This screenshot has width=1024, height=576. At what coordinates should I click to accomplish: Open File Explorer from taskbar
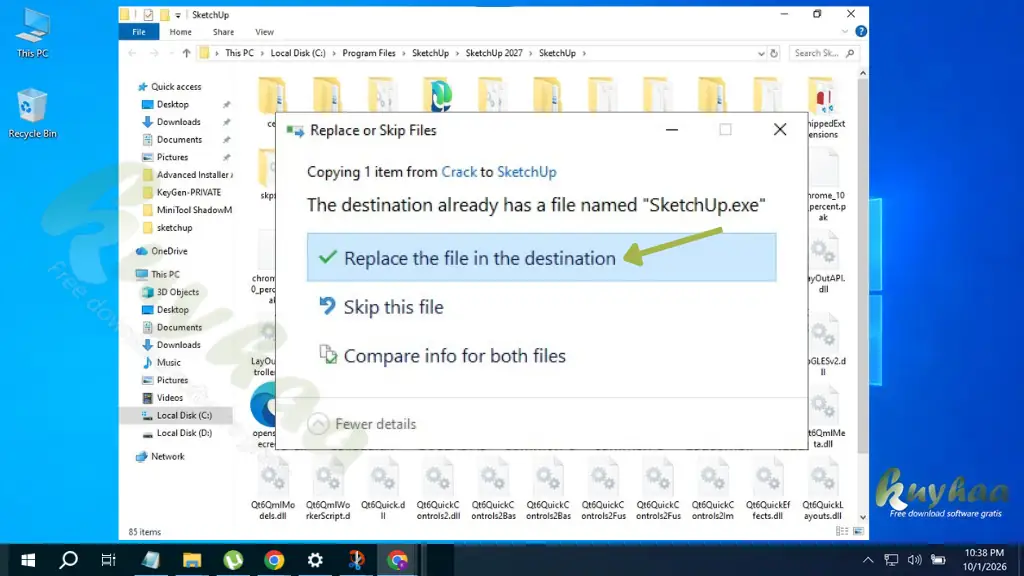(192, 560)
